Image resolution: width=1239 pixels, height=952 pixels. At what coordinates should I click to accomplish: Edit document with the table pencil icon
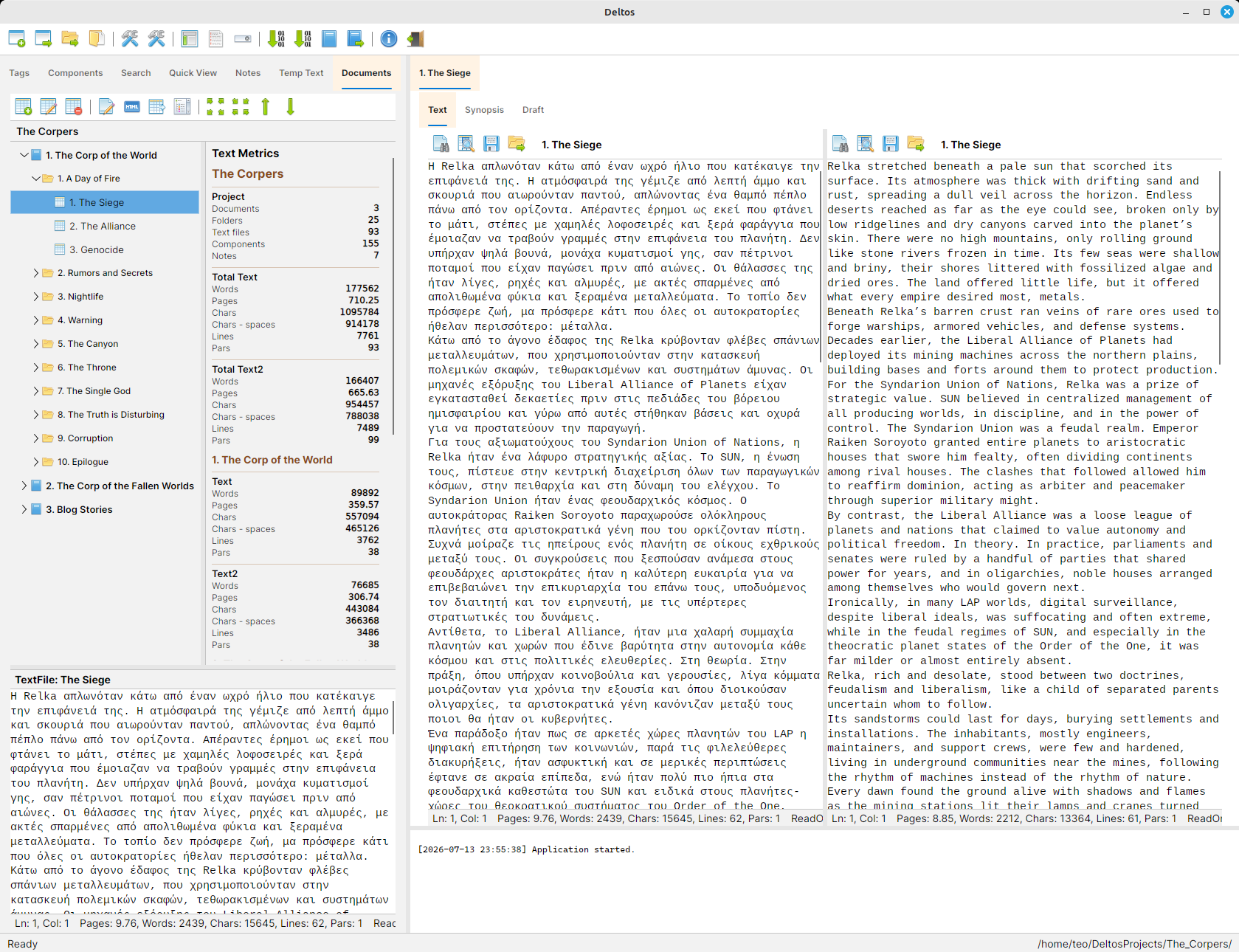[x=49, y=107]
